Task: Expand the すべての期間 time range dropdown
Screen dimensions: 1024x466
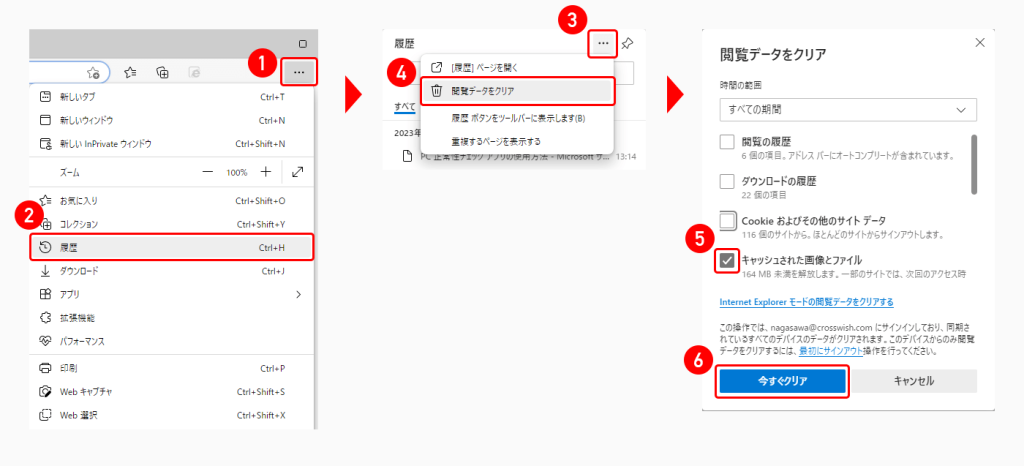Action: click(x=847, y=109)
